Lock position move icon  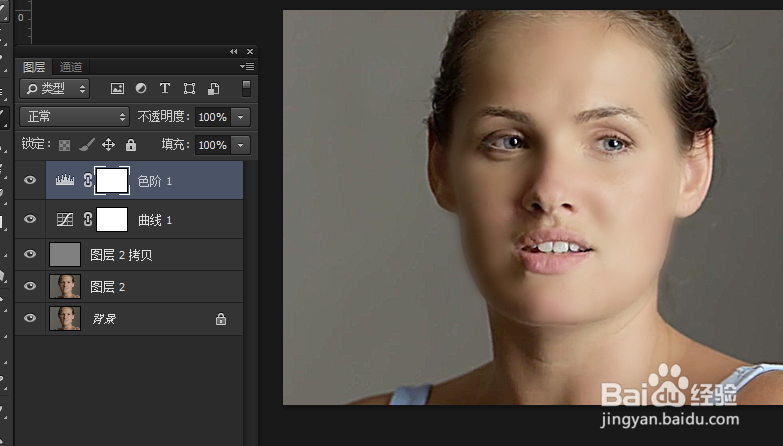click(x=108, y=145)
